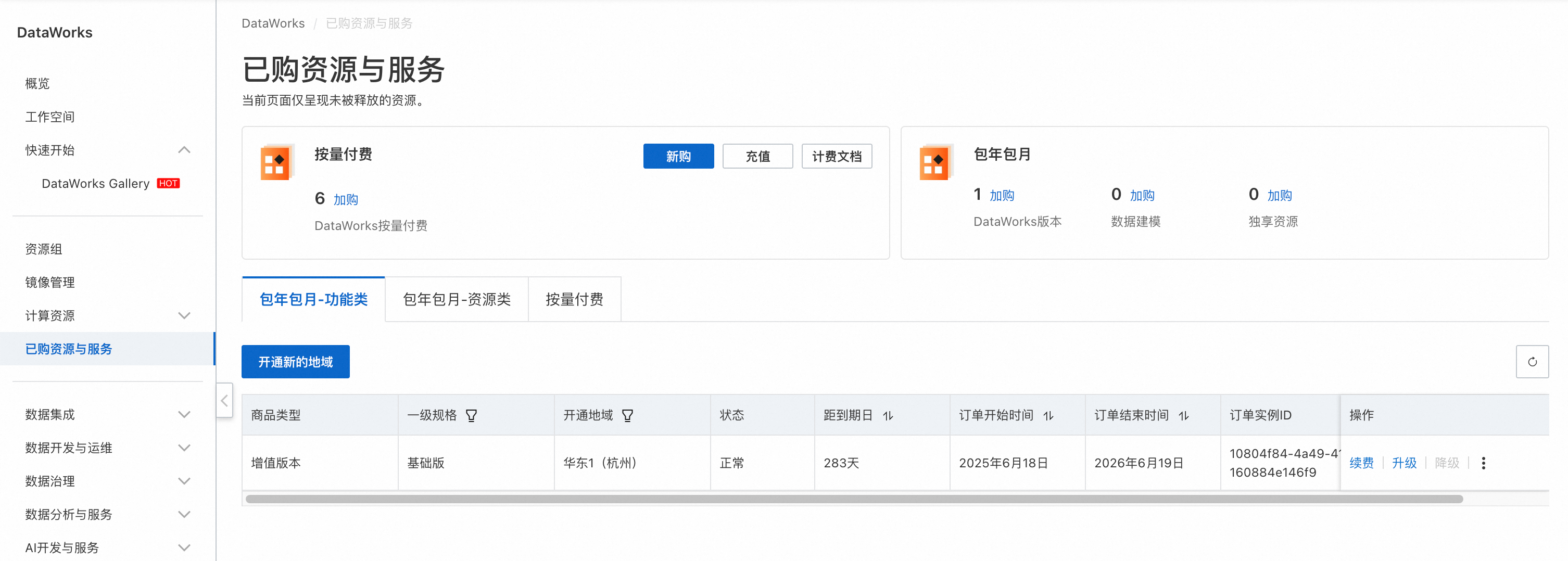The height and width of the screenshot is (561, 1568).
Task: Open 工作空间 in the sidebar
Action: (x=50, y=117)
